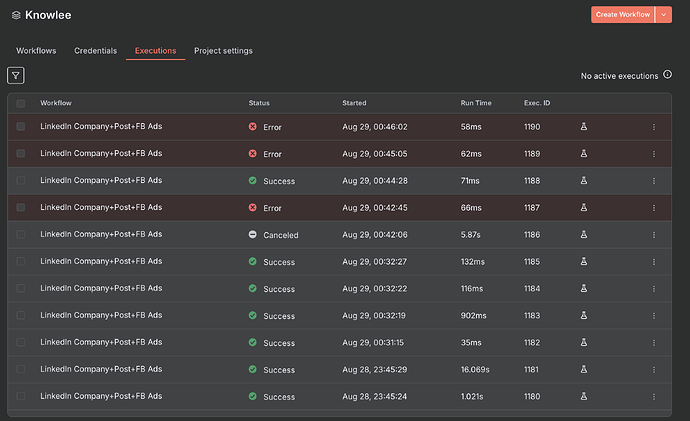Image resolution: width=690 pixels, height=421 pixels.
Task: Toggle the select-all checkbox in table header
Action: click(21, 103)
